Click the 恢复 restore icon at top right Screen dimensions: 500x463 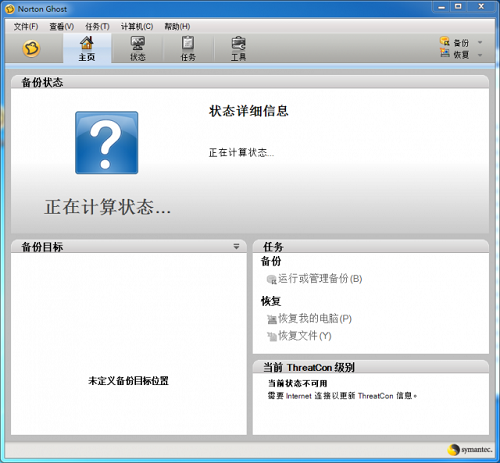coord(445,53)
